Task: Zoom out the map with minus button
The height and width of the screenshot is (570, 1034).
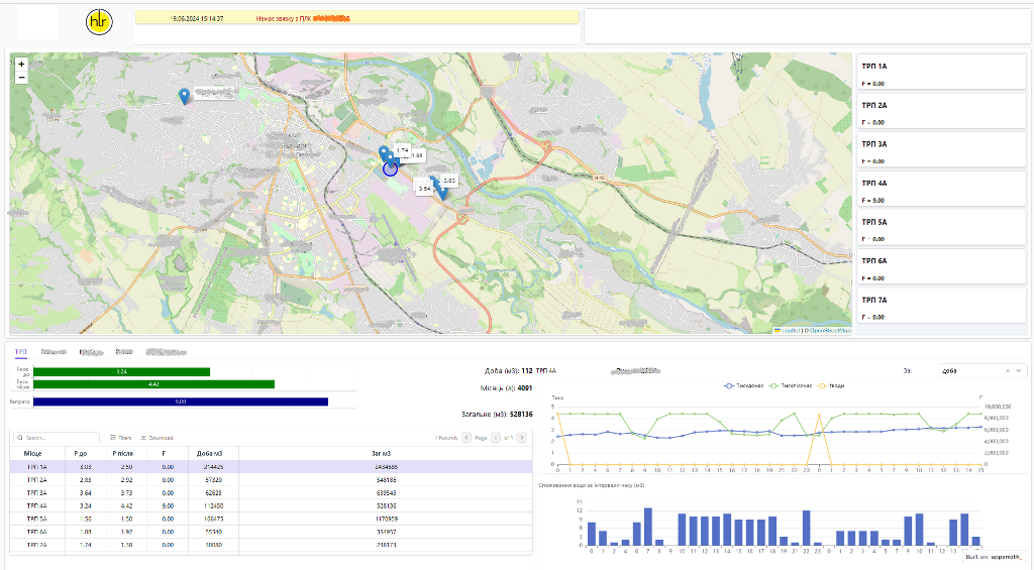Action: click(21, 77)
